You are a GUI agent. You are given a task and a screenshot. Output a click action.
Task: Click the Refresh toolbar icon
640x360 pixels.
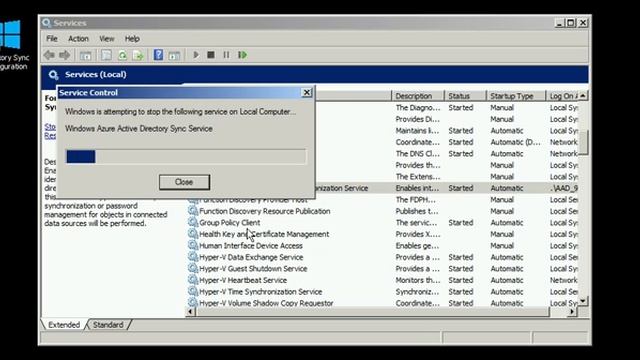pos(122,55)
